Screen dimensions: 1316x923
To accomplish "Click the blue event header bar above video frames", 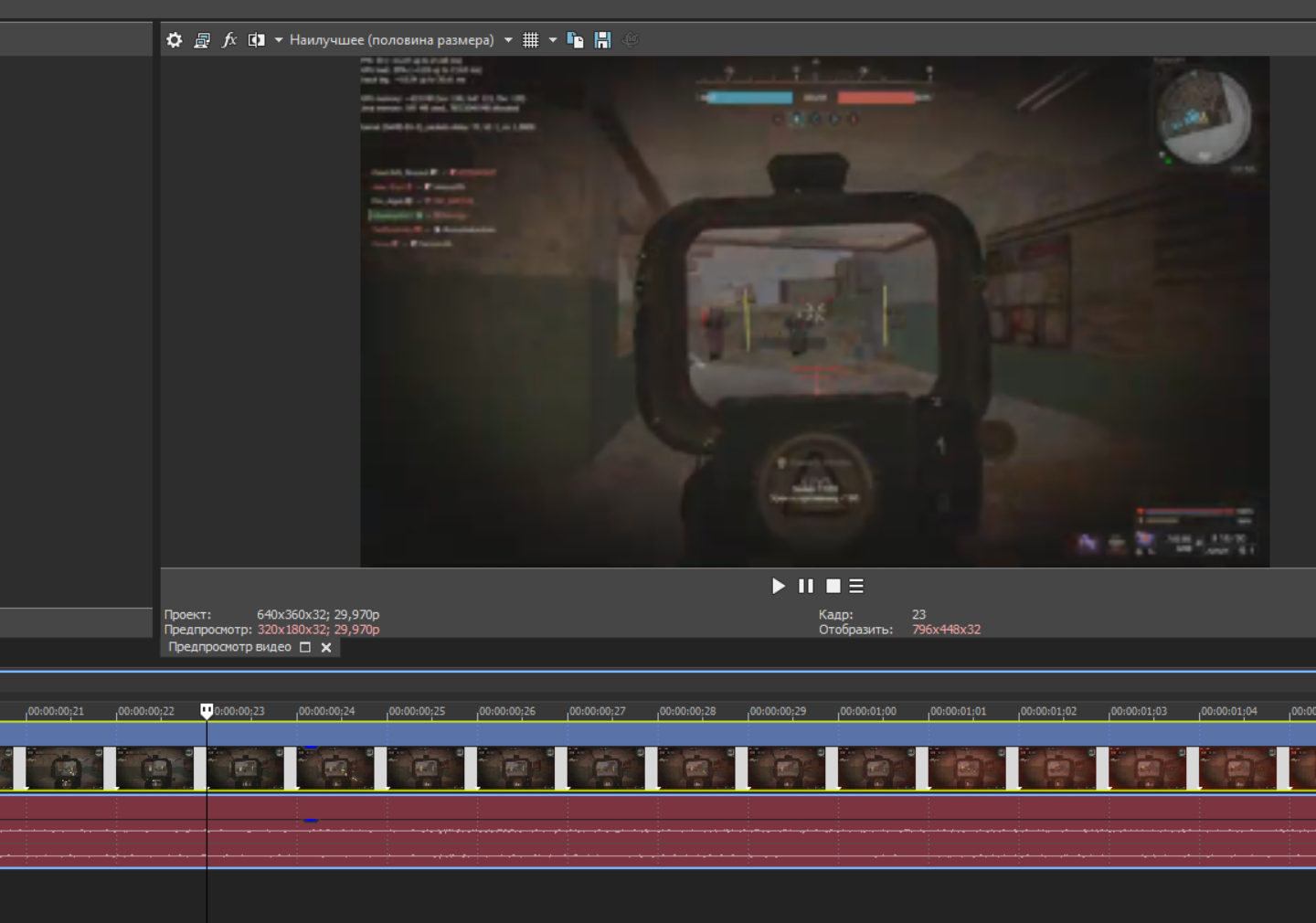I will pyautogui.click(x=658, y=734).
